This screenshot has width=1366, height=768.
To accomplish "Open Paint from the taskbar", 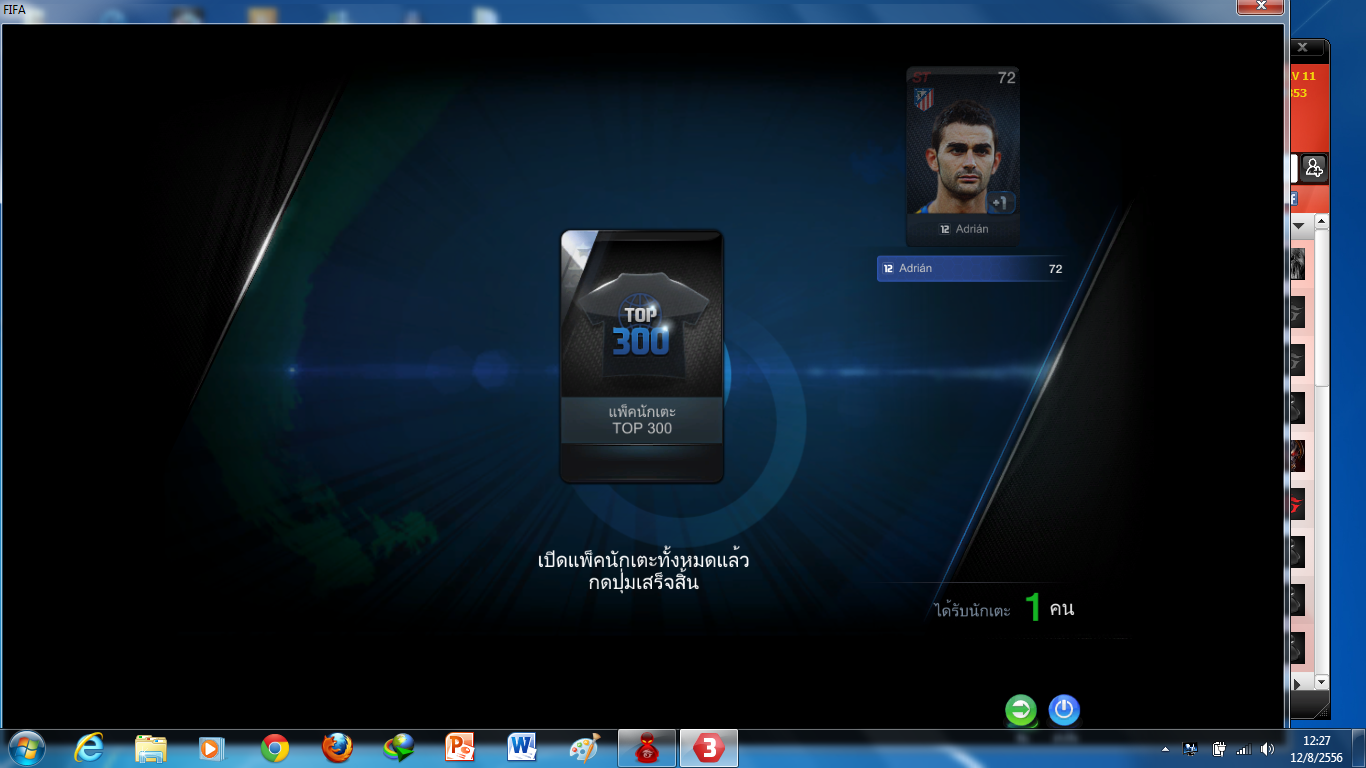I will [x=585, y=748].
